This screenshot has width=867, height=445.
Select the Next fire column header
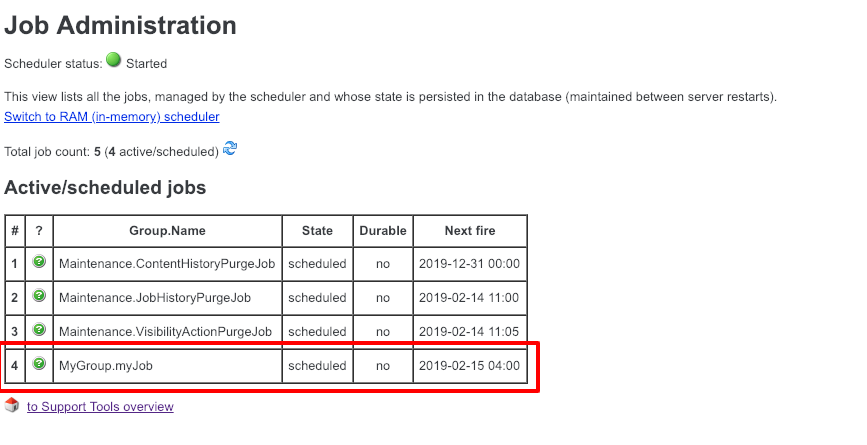pyautogui.click(x=470, y=231)
